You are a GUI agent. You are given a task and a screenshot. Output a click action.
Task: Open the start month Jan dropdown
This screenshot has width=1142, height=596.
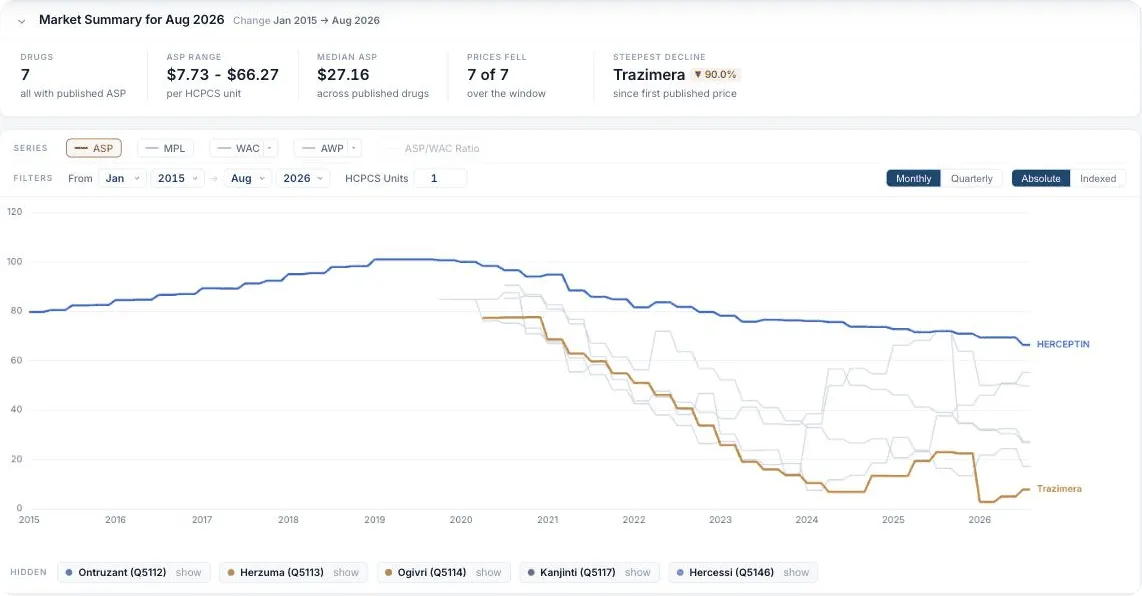(122, 178)
